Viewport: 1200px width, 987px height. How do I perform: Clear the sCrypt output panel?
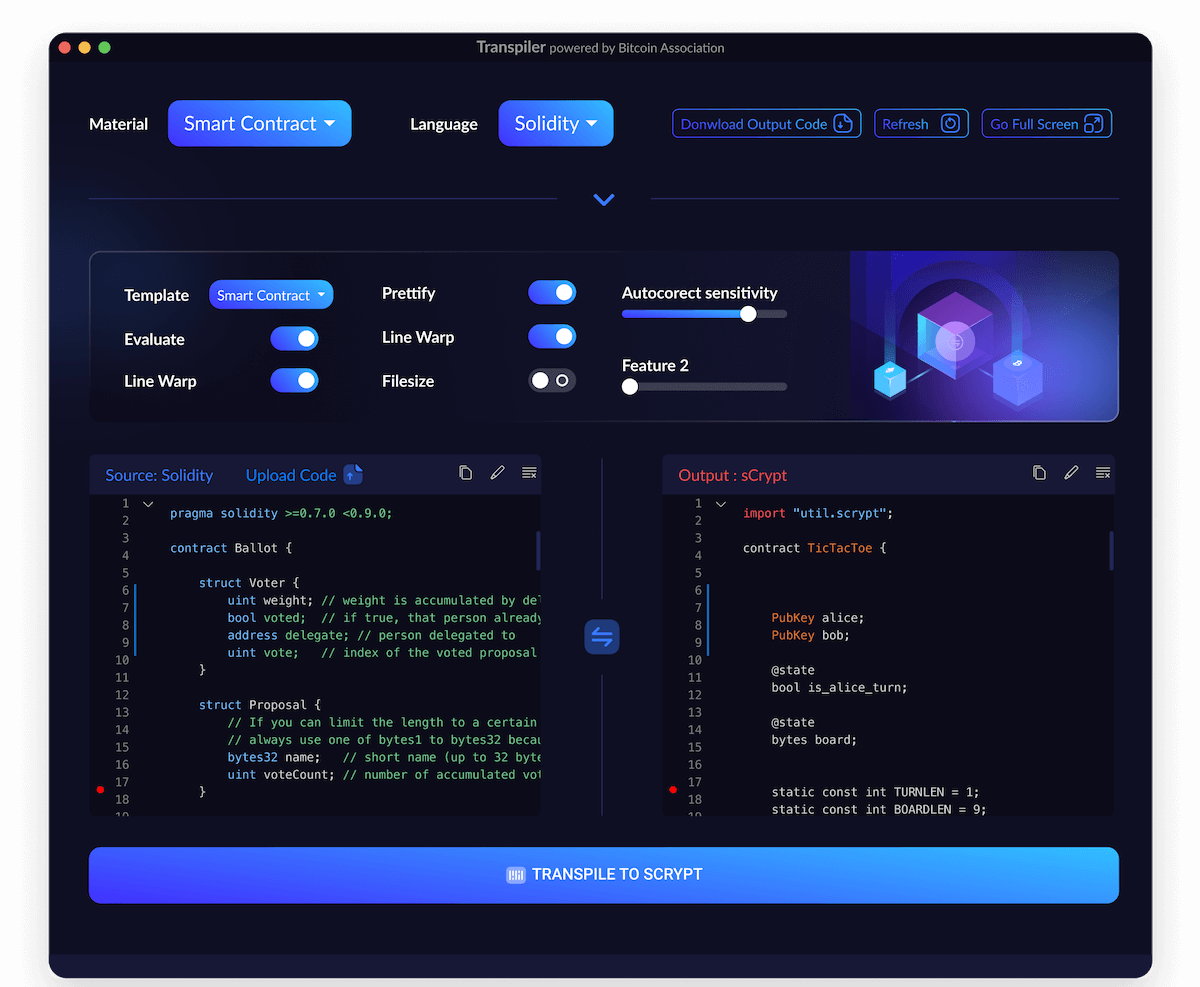[x=1103, y=473]
